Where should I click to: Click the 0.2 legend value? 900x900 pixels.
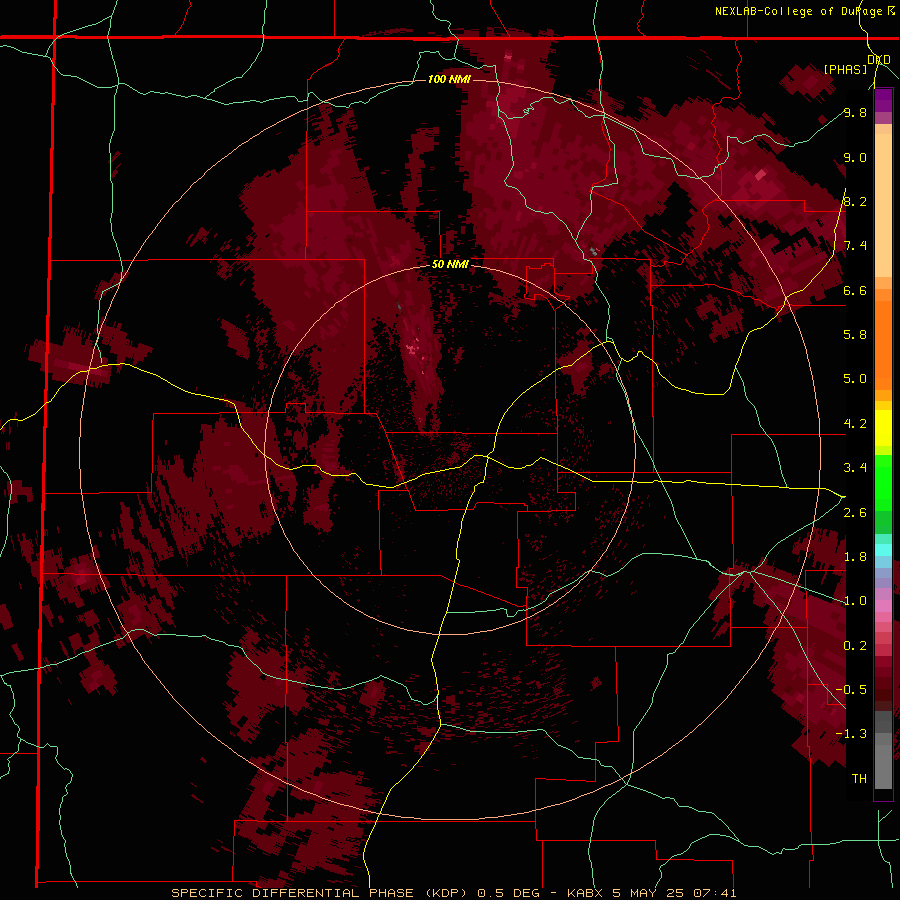(855, 646)
